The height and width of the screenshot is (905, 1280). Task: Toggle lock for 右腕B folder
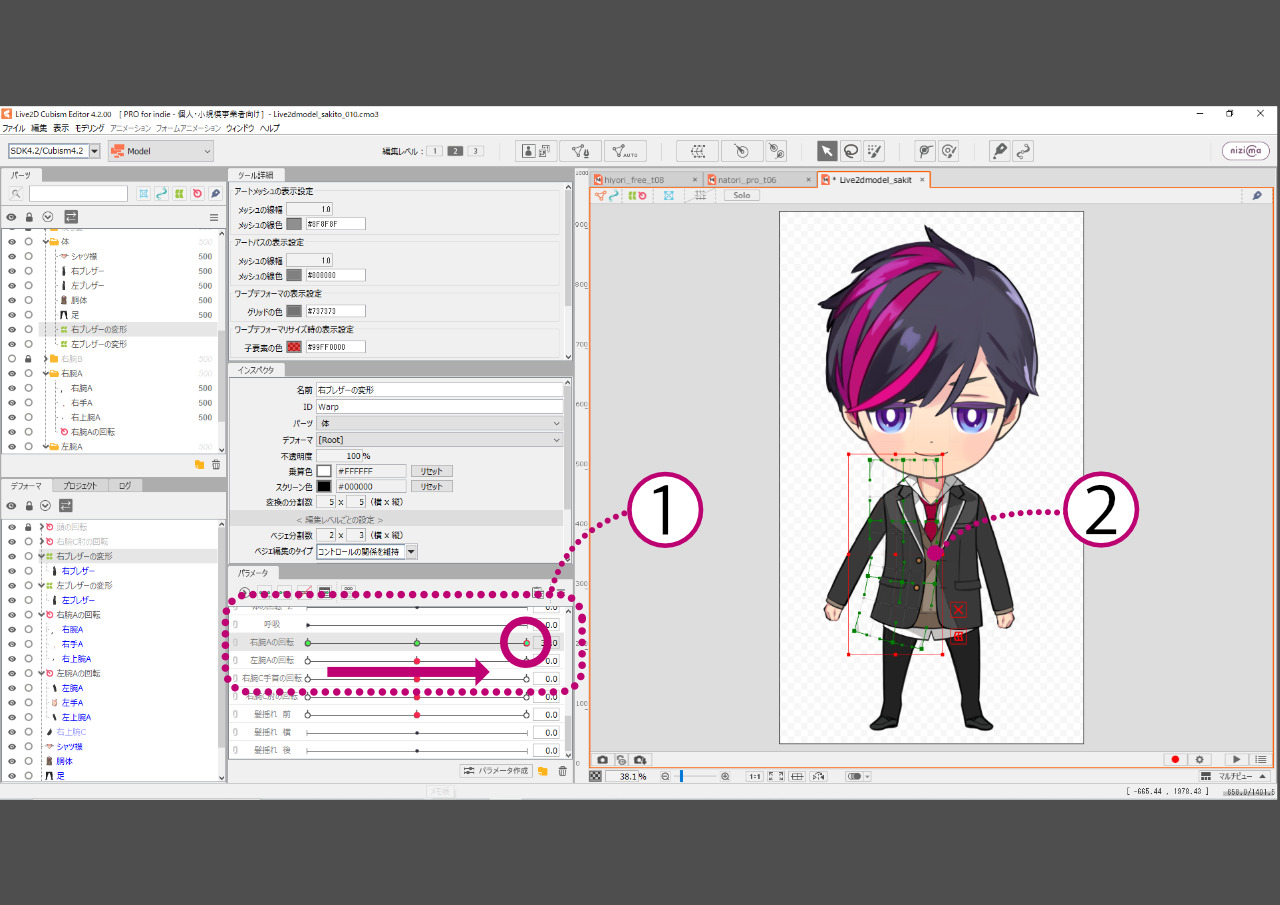point(29,358)
